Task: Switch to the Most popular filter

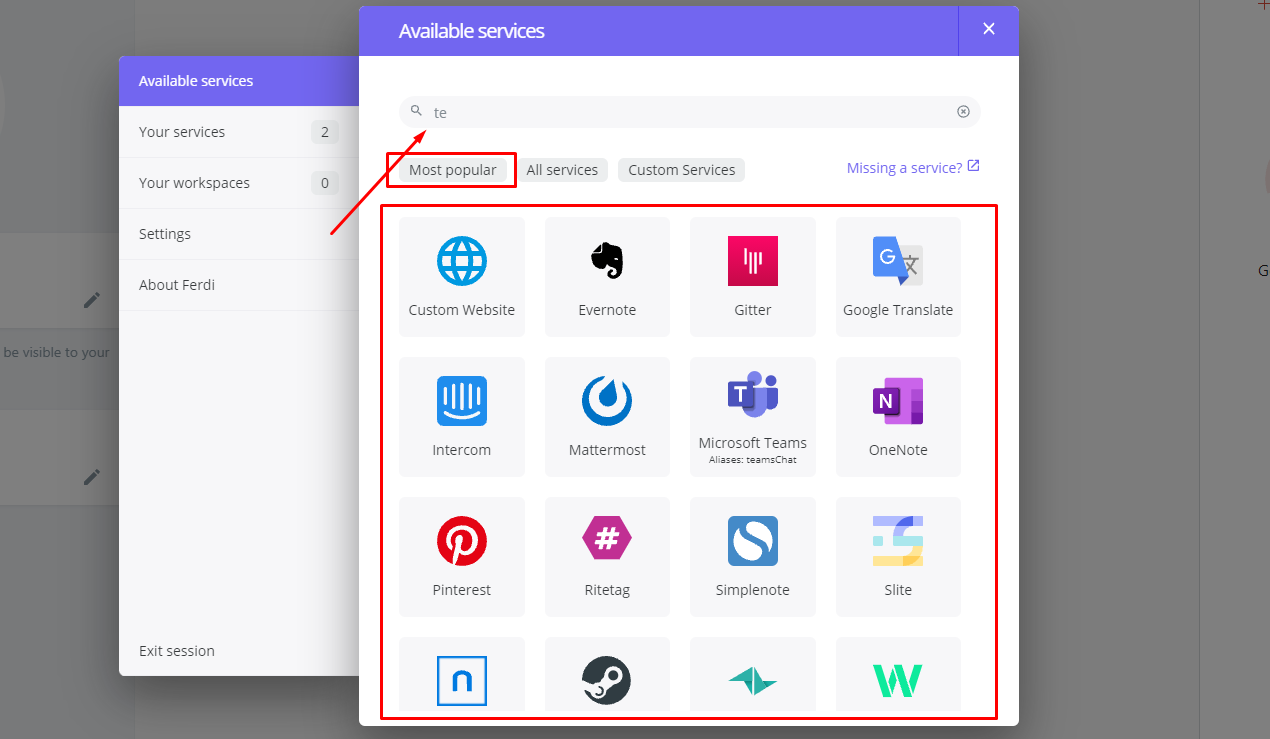Action: (x=452, y=170)
